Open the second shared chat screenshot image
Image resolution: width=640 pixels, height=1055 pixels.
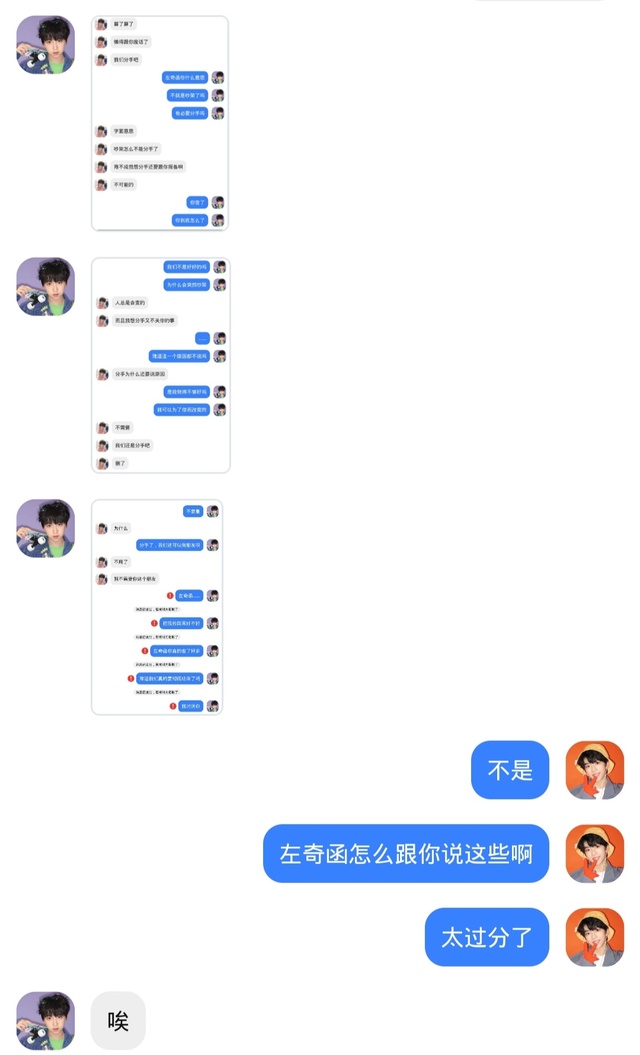click(161, 365)
